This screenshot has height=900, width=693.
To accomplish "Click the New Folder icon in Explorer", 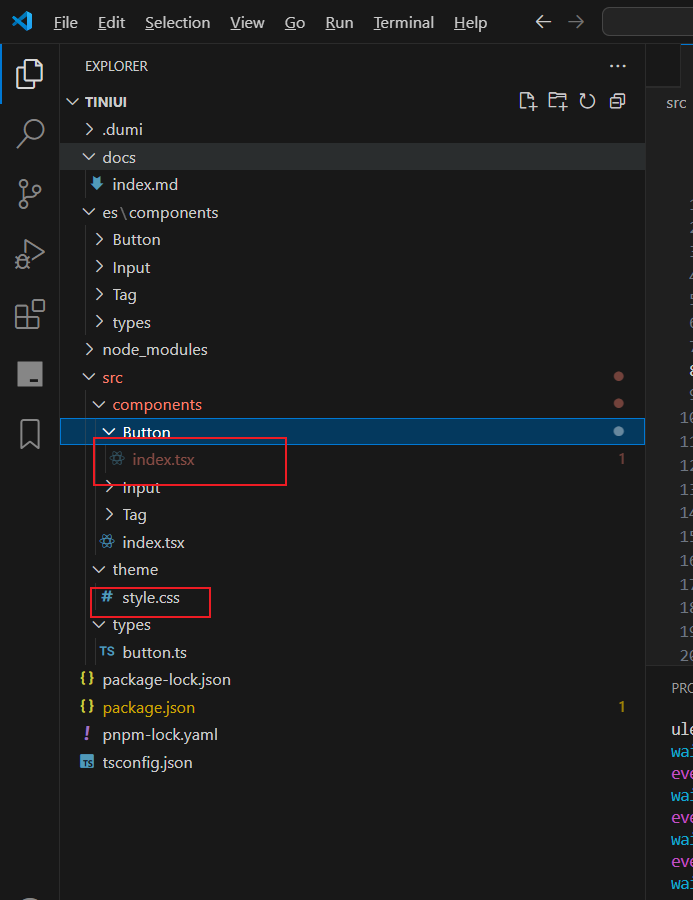I will (x=557, y=101).
